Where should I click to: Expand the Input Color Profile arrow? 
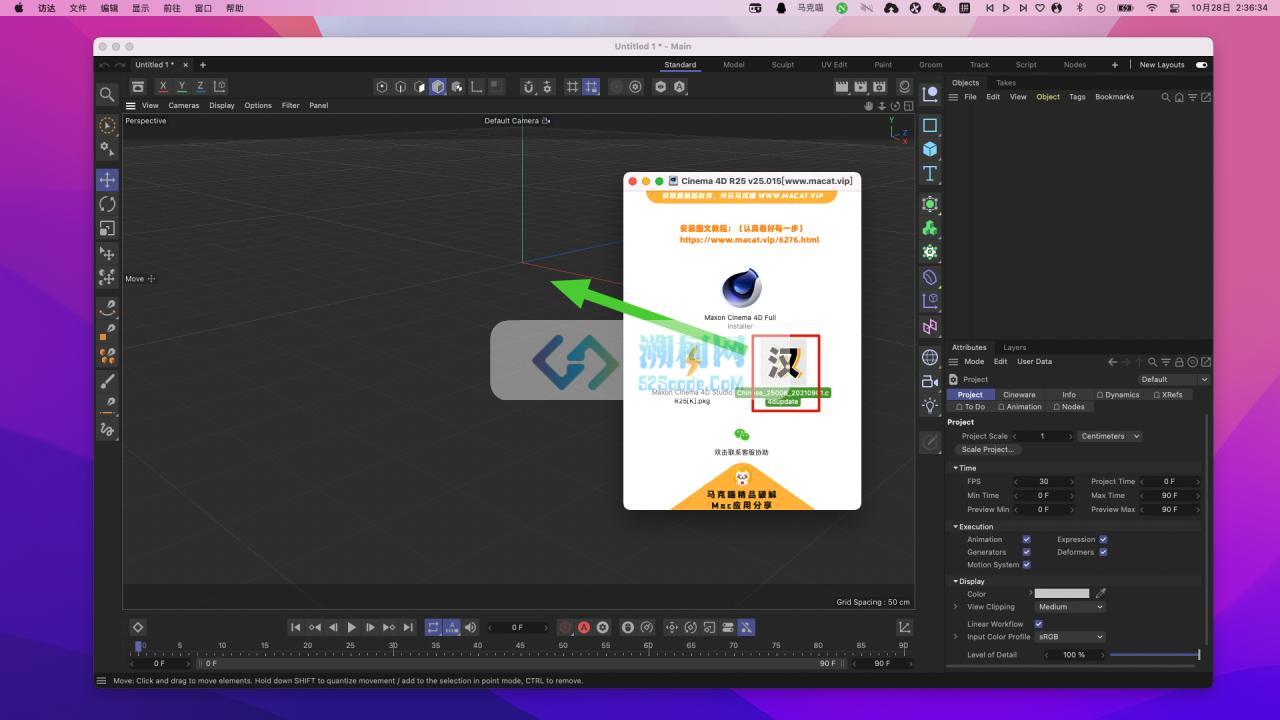tap(956, 637)
